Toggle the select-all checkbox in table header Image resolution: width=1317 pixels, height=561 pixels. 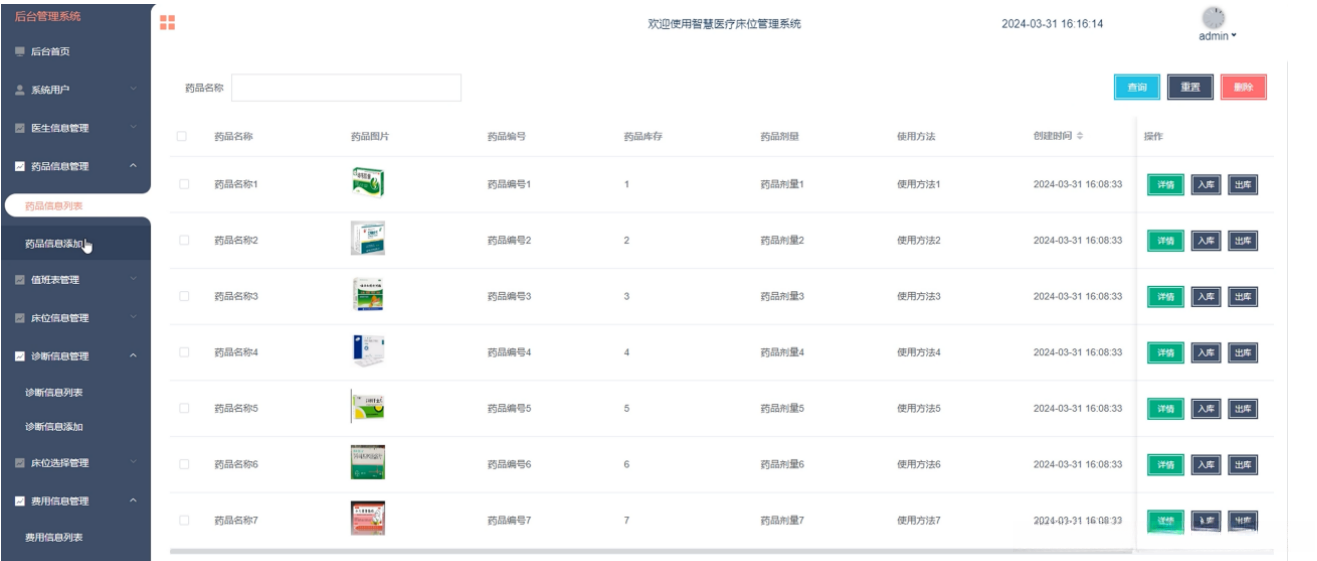pos(182,136)
